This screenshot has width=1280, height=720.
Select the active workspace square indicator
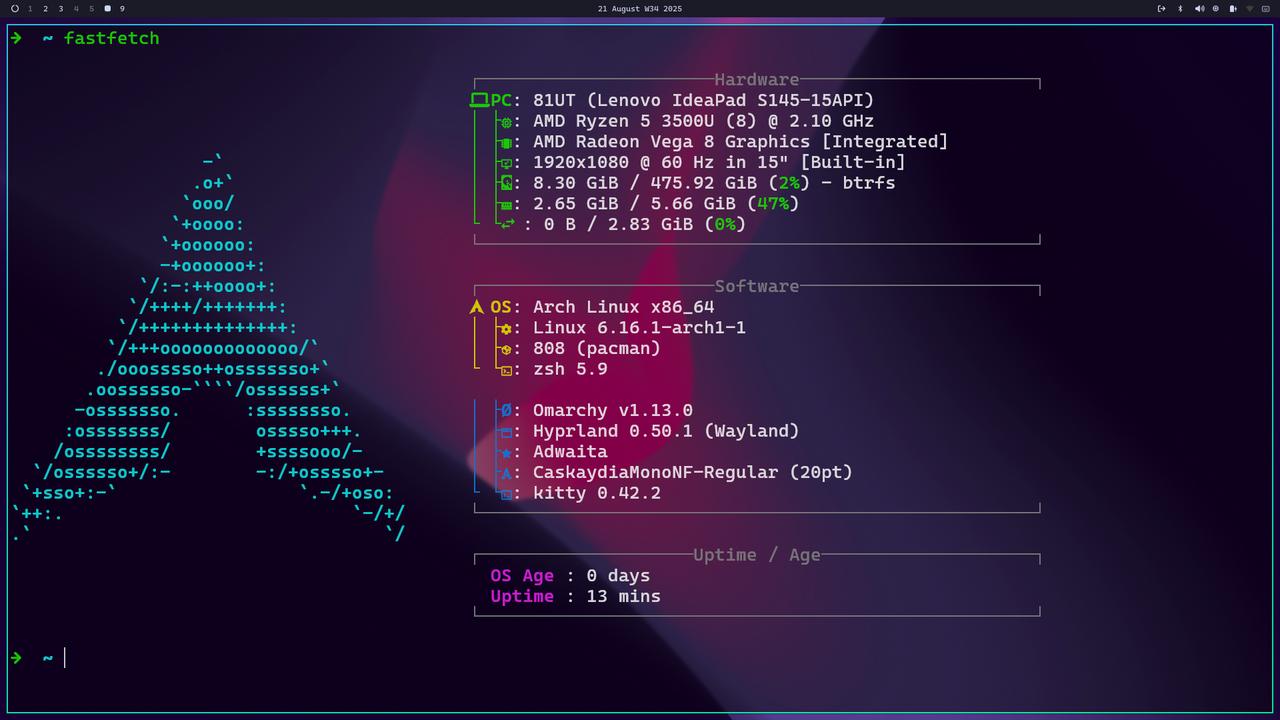click(x=107, y=8)
